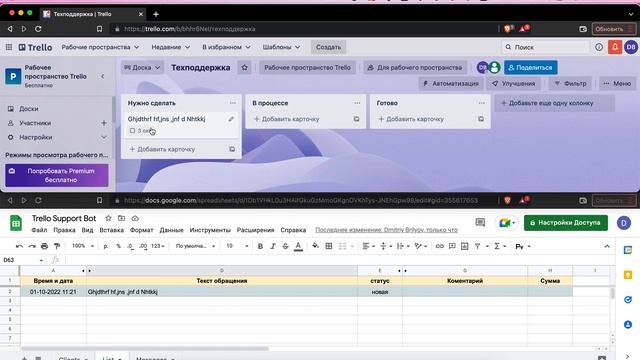Open the text color picker
This screenshot has width=640, height=360.
coord(298,246)
